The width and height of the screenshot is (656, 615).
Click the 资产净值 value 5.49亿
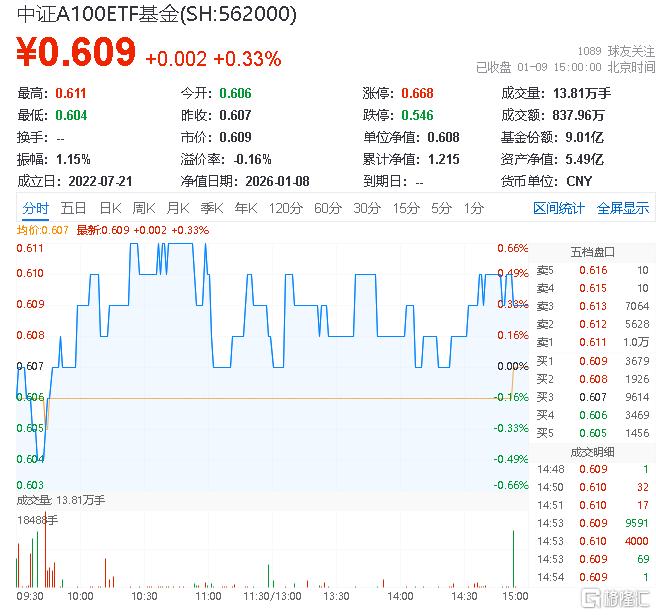pyautogui.click(x=584, y=159)
